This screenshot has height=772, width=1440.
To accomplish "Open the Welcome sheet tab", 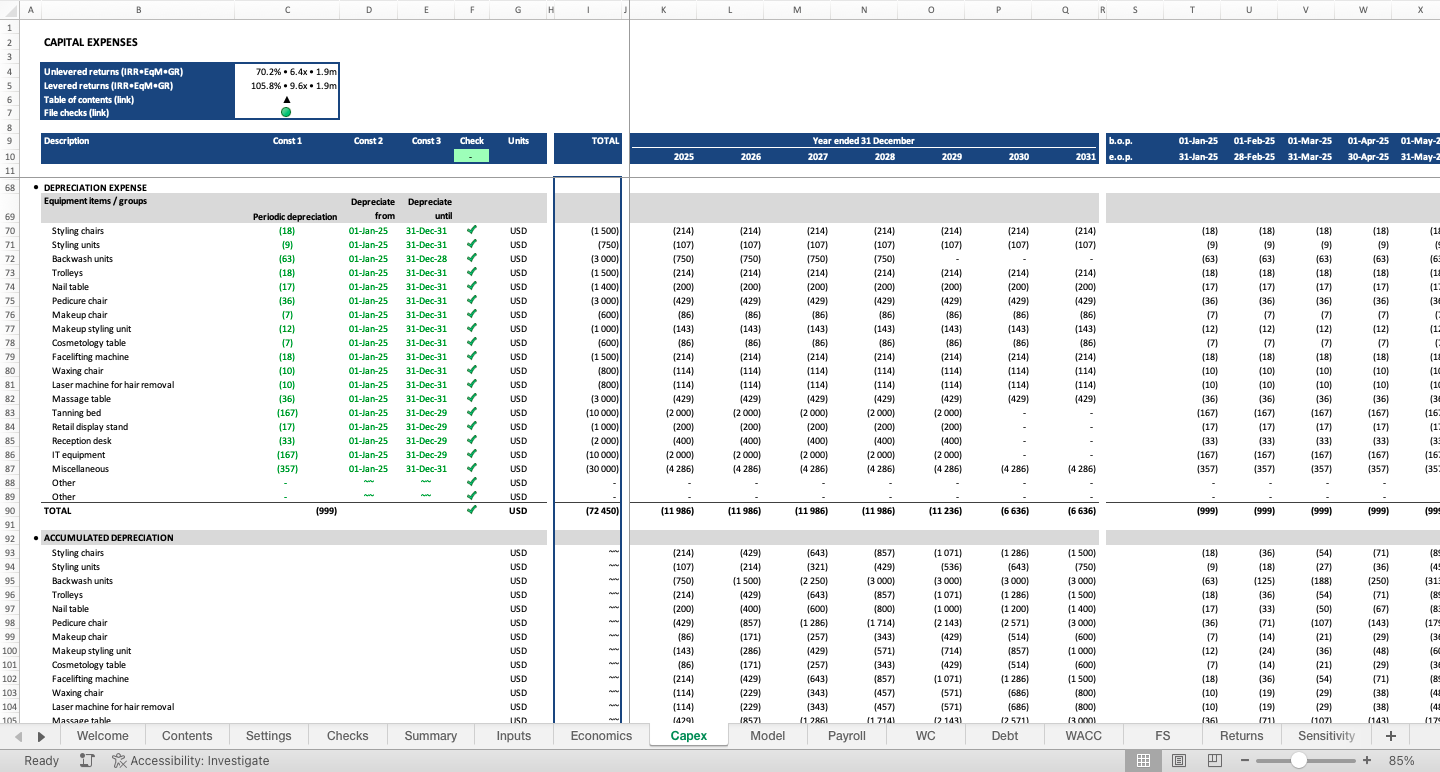I will pyautogui.click(x=102, y=735).
